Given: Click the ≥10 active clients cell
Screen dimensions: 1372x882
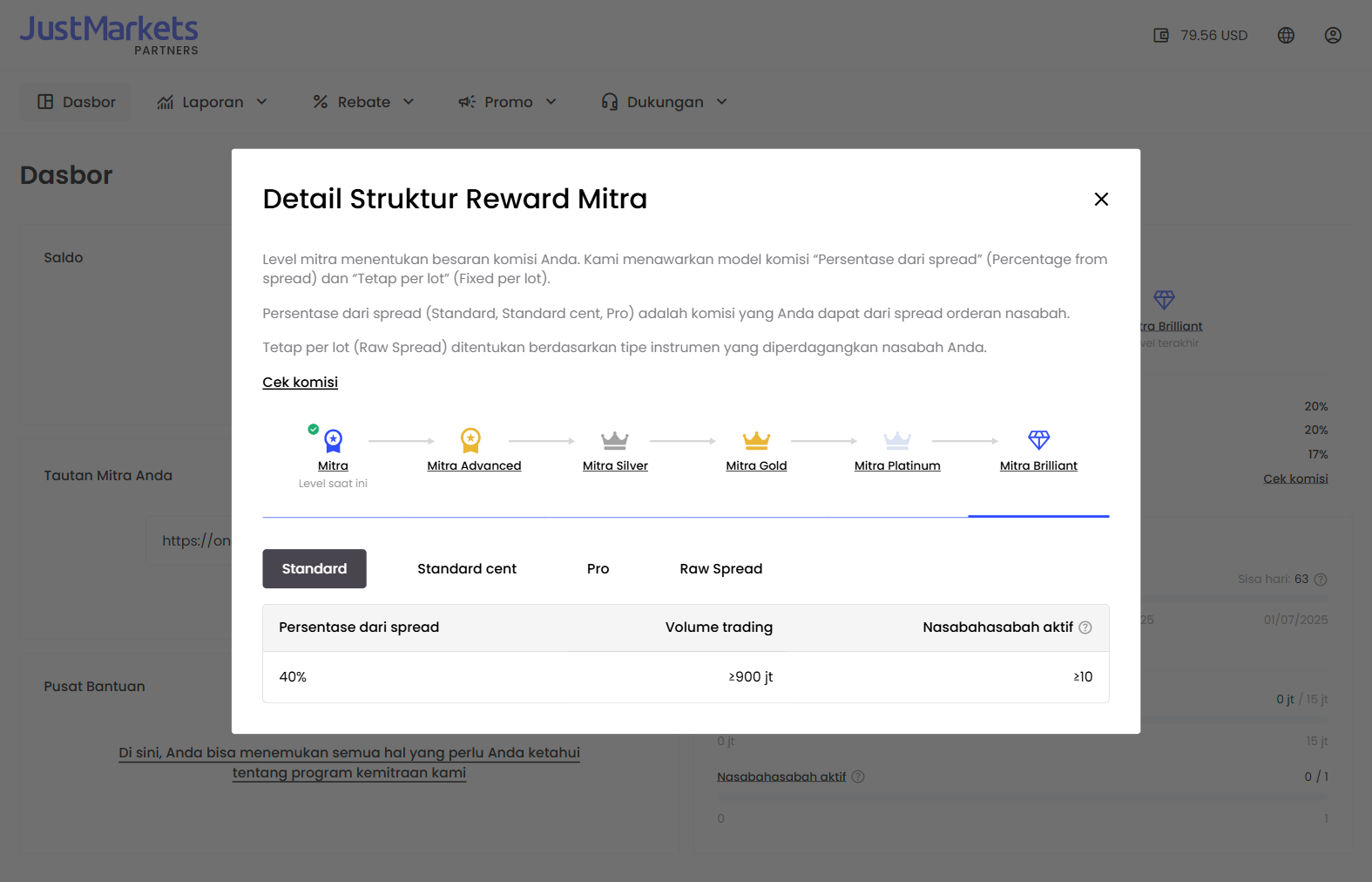Looking at the screenshot, I should point(1083,676).
